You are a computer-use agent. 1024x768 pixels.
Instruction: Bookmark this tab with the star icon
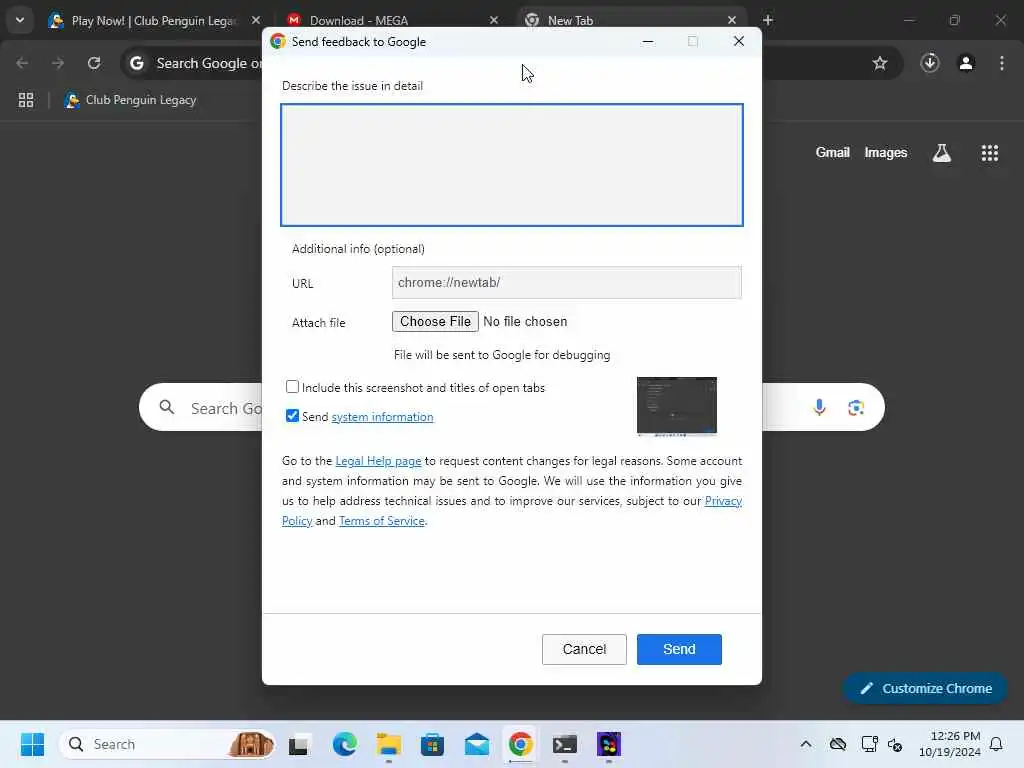tap(880, 63)
